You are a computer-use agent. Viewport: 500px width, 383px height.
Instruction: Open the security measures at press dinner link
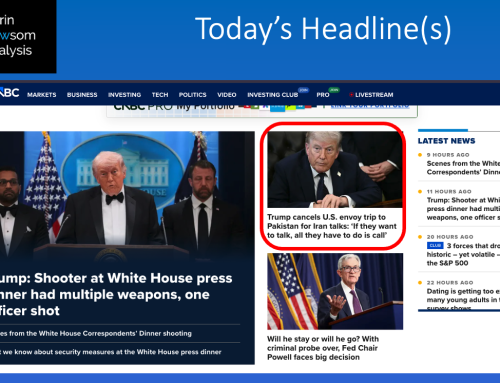coord(111,352)
